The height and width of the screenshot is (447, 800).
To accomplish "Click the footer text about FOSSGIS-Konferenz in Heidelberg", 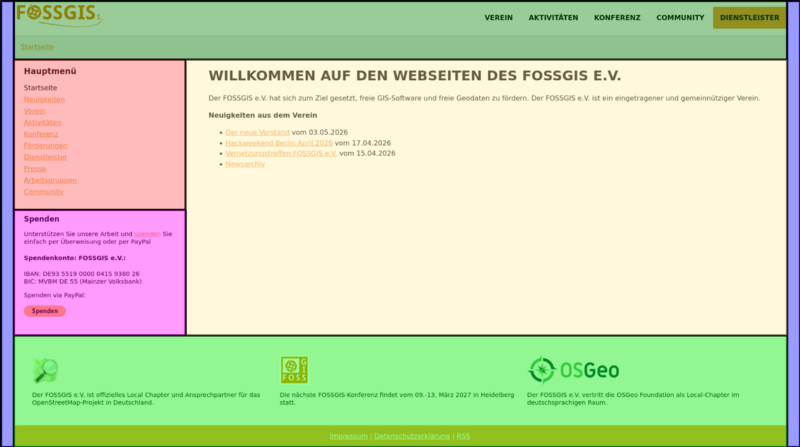I will pos(397,399).
